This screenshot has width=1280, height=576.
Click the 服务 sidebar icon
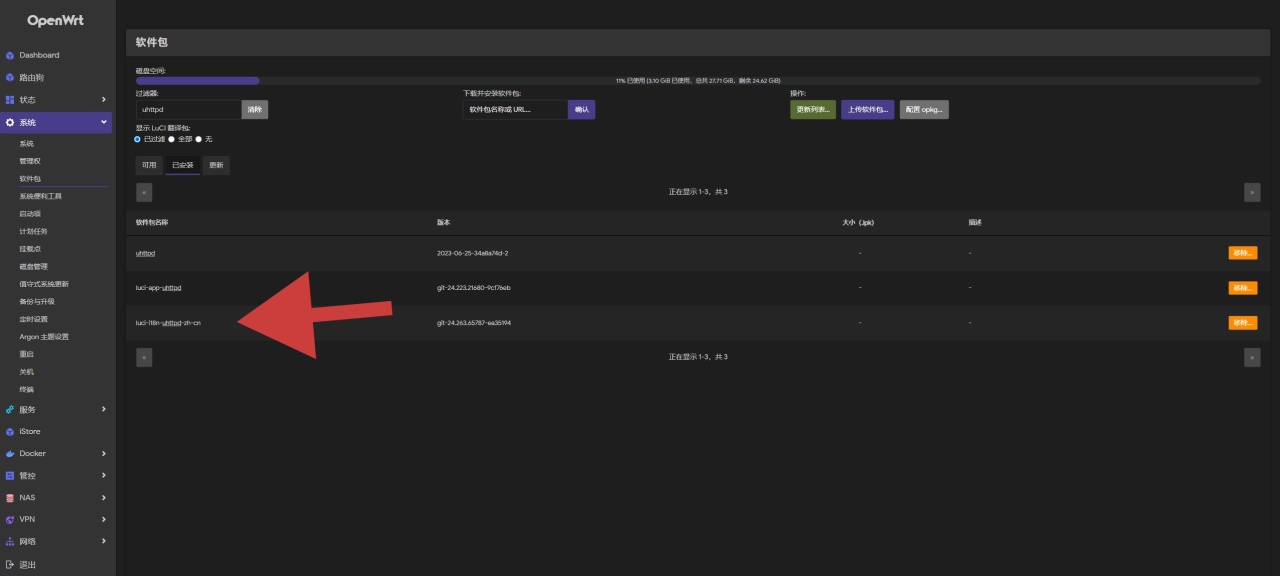[x=10, y=409]
